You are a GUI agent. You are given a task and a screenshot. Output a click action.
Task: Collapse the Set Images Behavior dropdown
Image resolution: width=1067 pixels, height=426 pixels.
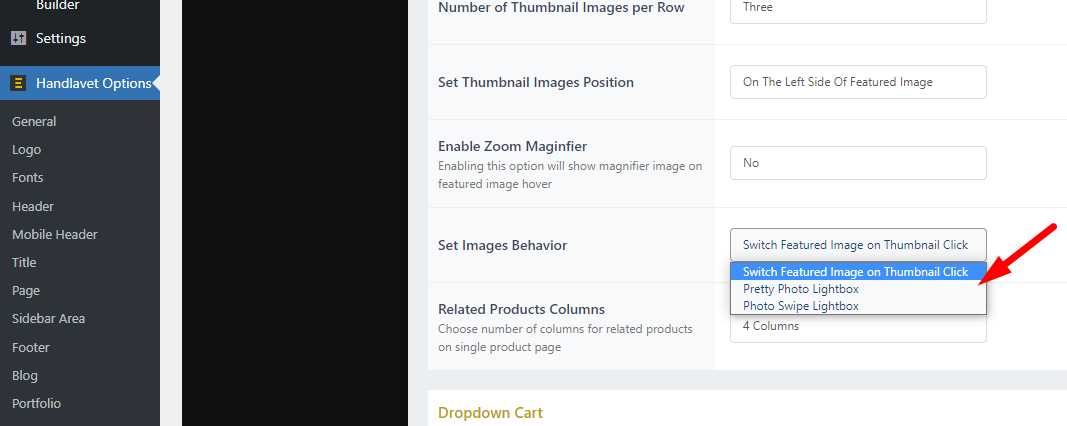pos(858,245)
